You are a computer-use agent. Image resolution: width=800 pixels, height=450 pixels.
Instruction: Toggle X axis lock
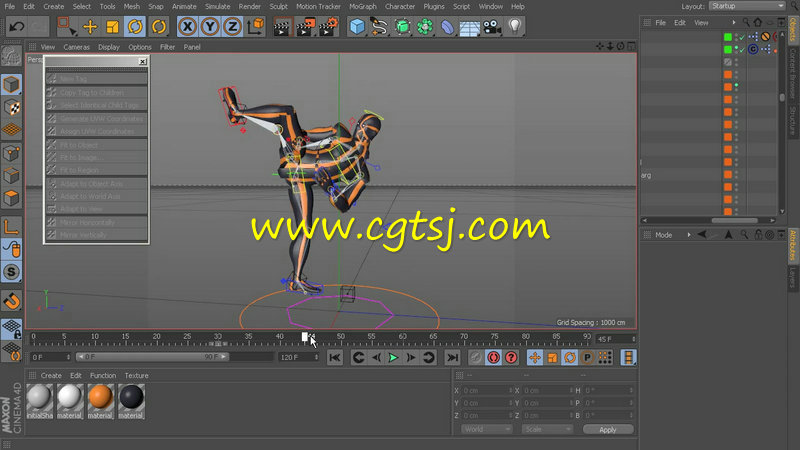[187, 27]
